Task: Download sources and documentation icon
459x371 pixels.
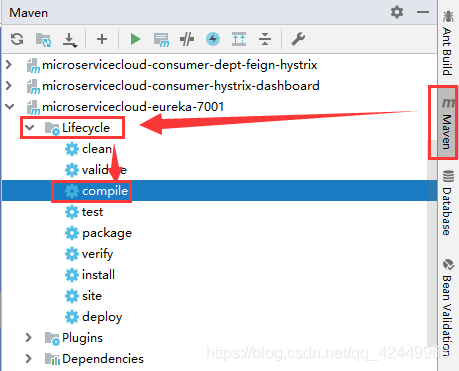Action: [70, 40]
